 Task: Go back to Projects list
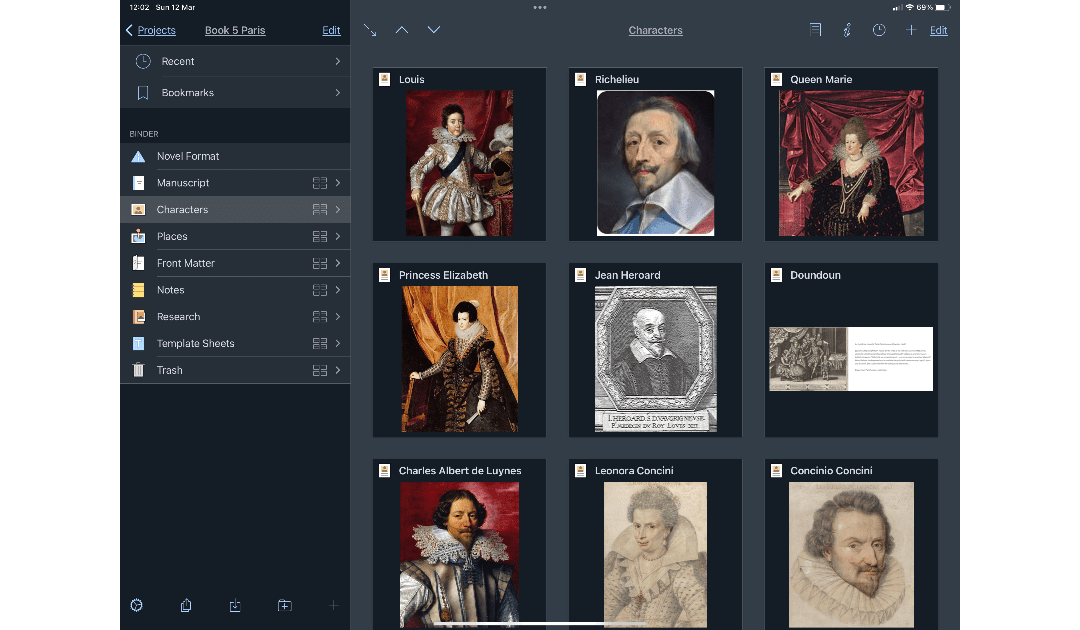click(x=151, y=30)
